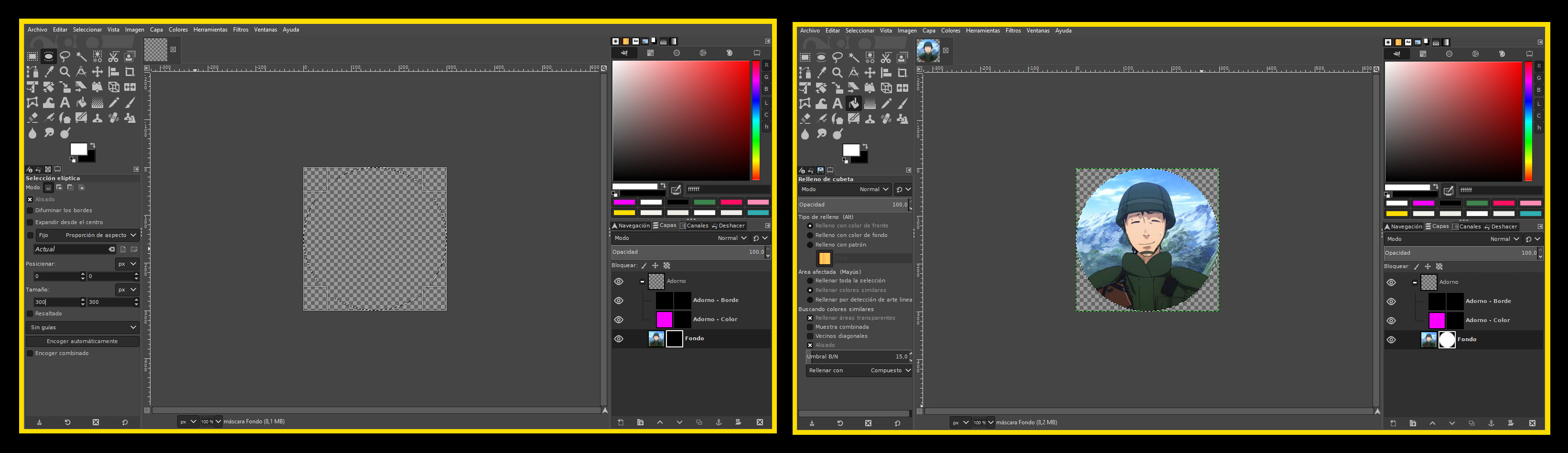Select Heal bandage tool in left GIMP window
The width and height of the screenshot is (1568, 453).
click(114, 118)
